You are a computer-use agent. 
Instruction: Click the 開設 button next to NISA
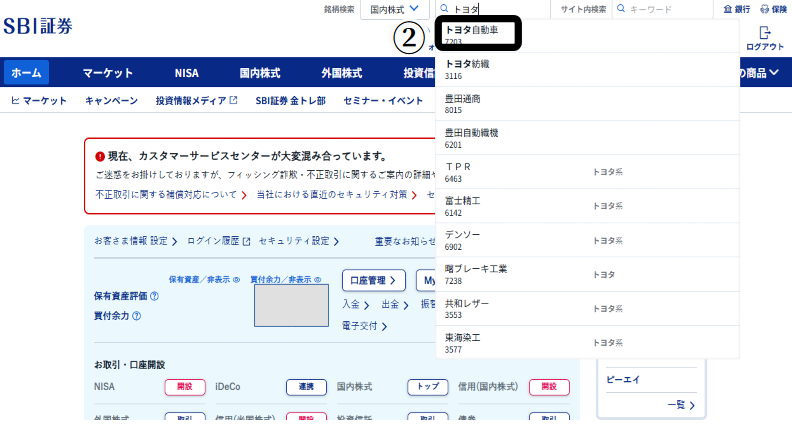tap(184, 386)
